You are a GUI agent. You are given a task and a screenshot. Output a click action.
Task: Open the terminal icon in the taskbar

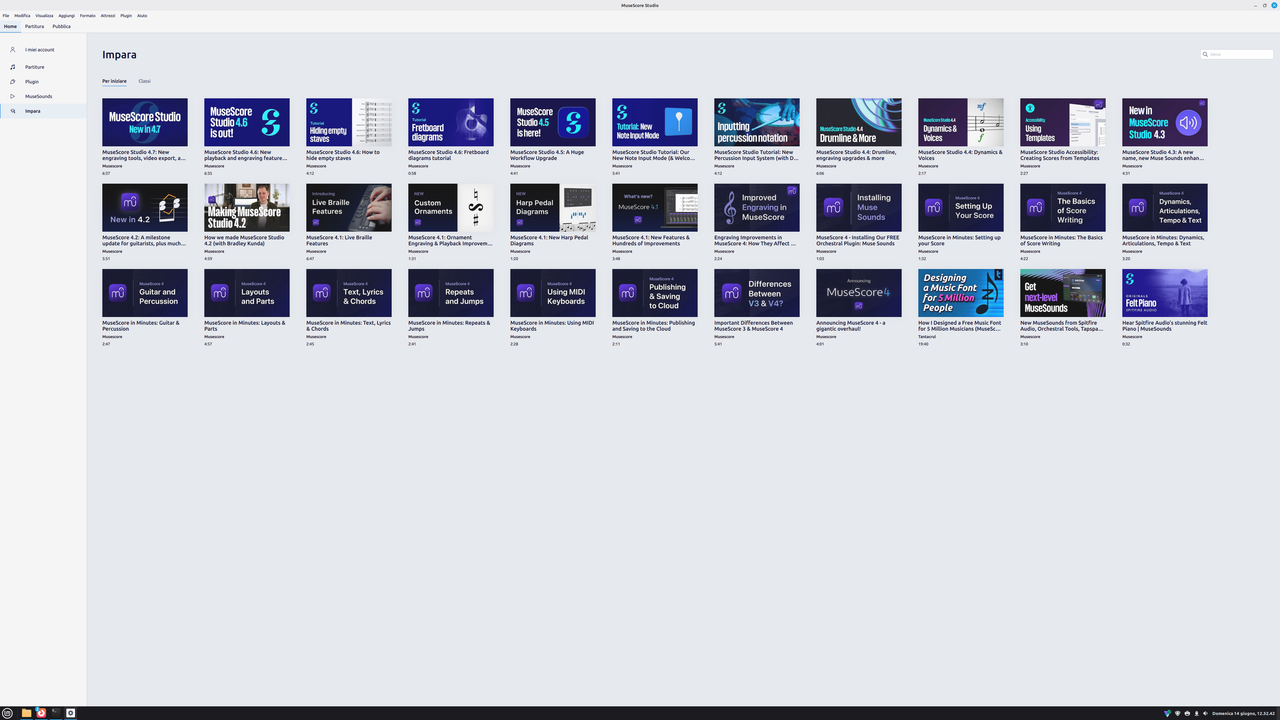pyautogui.click(x=56, y=713)
